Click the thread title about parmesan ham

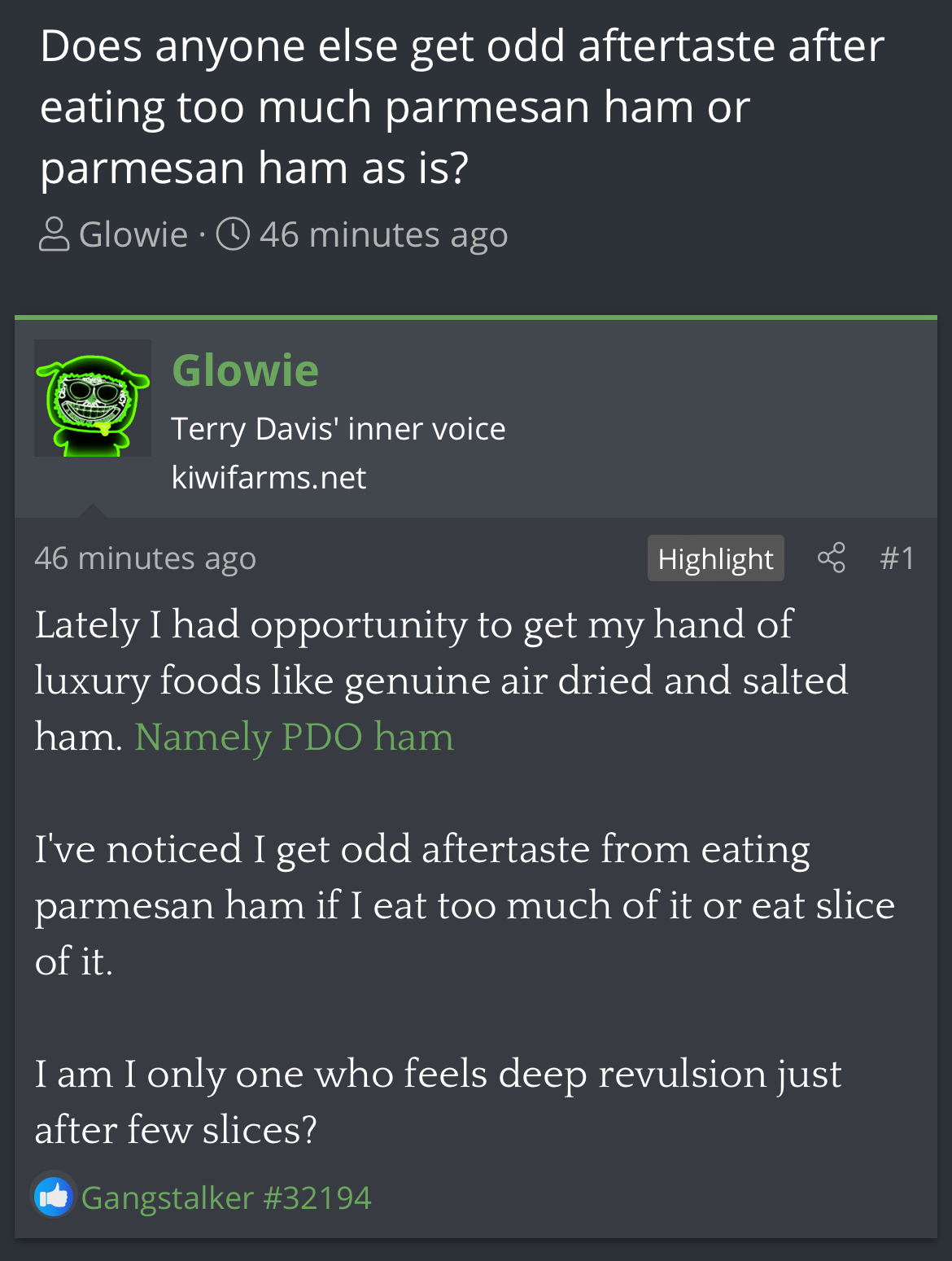pos(461,107)
